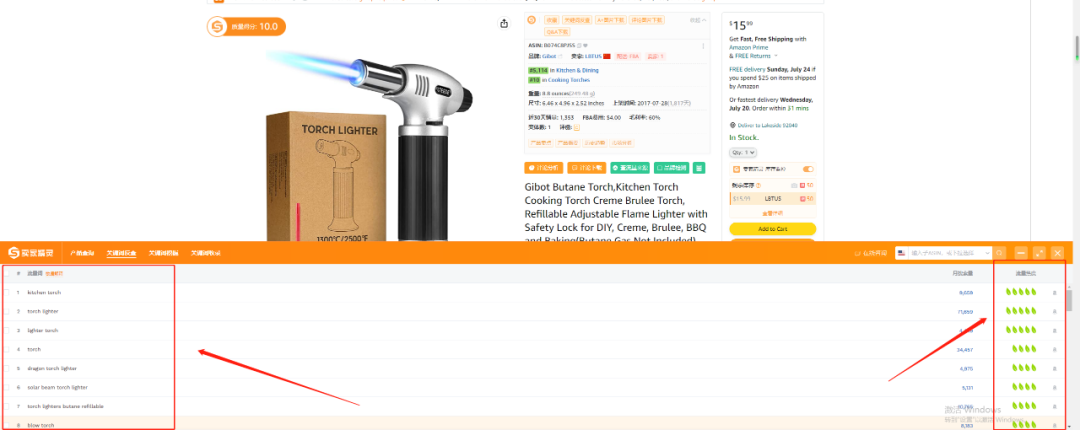
Task: Click the search icon beside ASIN input
Action: [999, 253]
